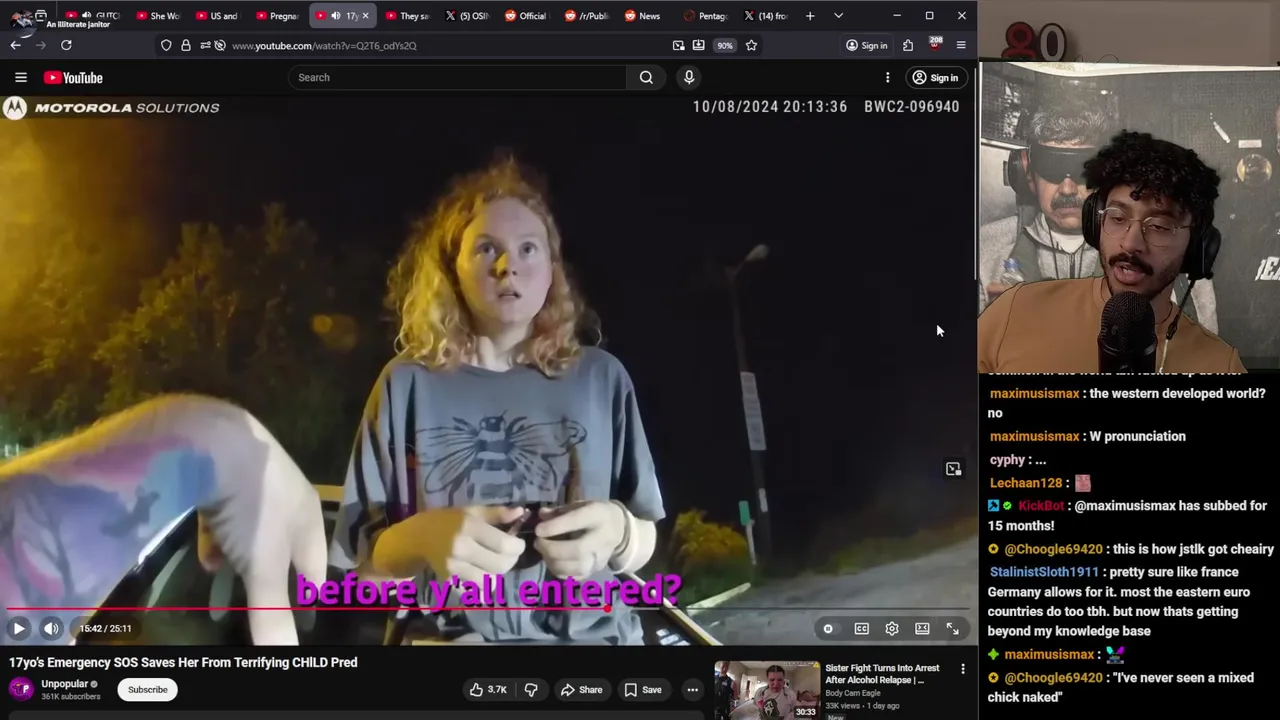Open more actions under the video
This screenshot has width=1280, height=720.
tap(692, 689)
